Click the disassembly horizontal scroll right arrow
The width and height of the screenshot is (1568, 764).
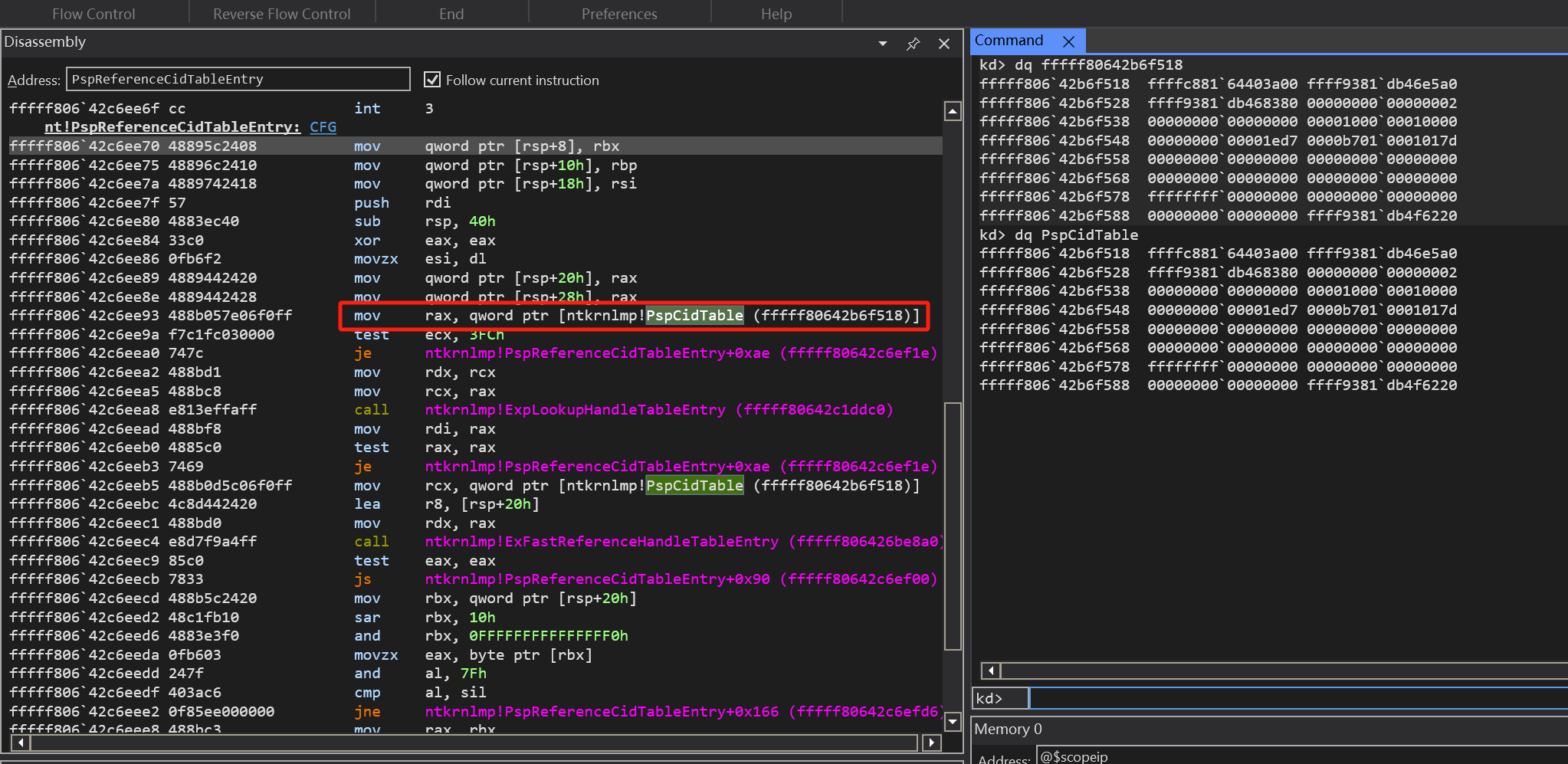click(931, 742)
